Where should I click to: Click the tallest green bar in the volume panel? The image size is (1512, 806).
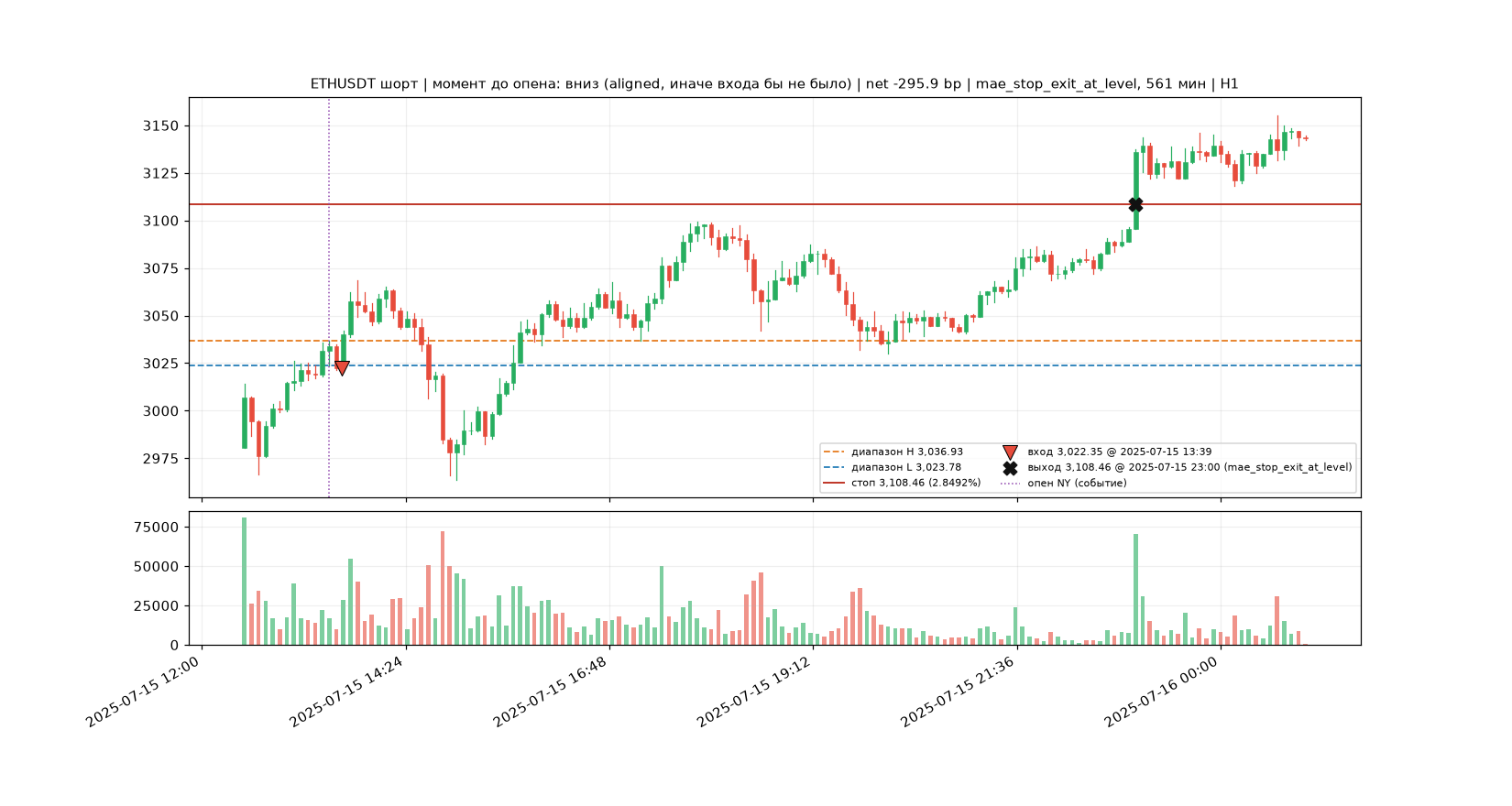click(x=245, y=582)
